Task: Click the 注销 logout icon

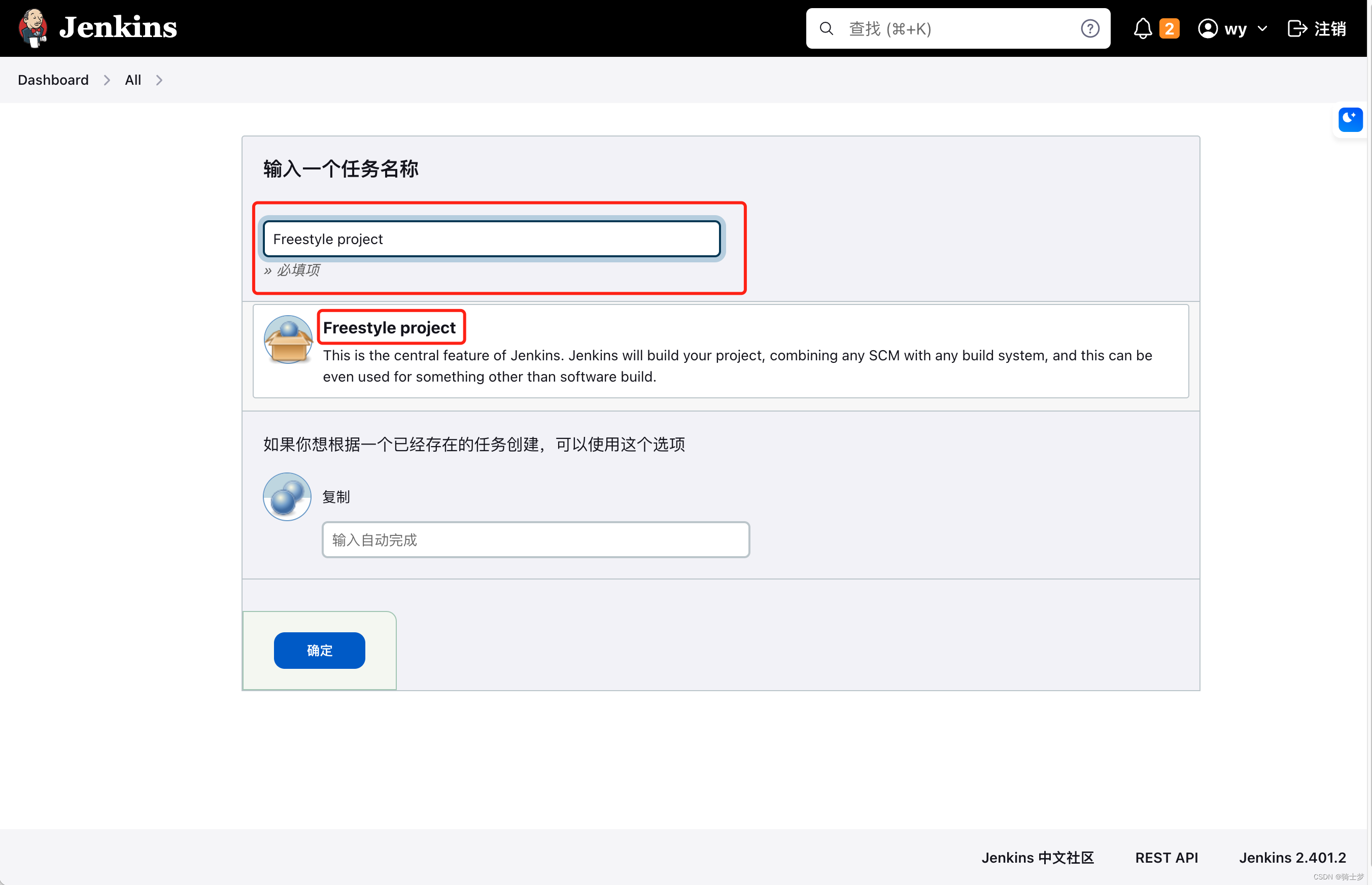Action: pos(1297,28)
